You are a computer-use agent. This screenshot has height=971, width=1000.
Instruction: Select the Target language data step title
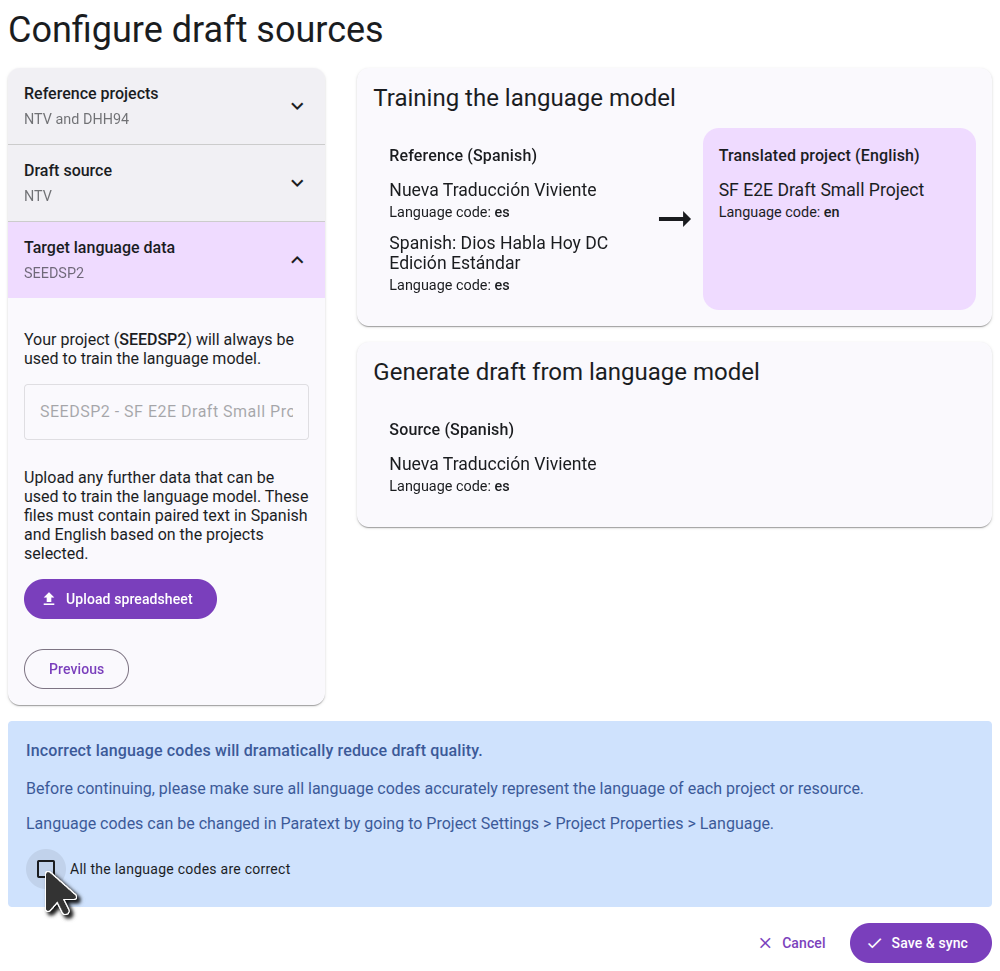click(99, 248)
